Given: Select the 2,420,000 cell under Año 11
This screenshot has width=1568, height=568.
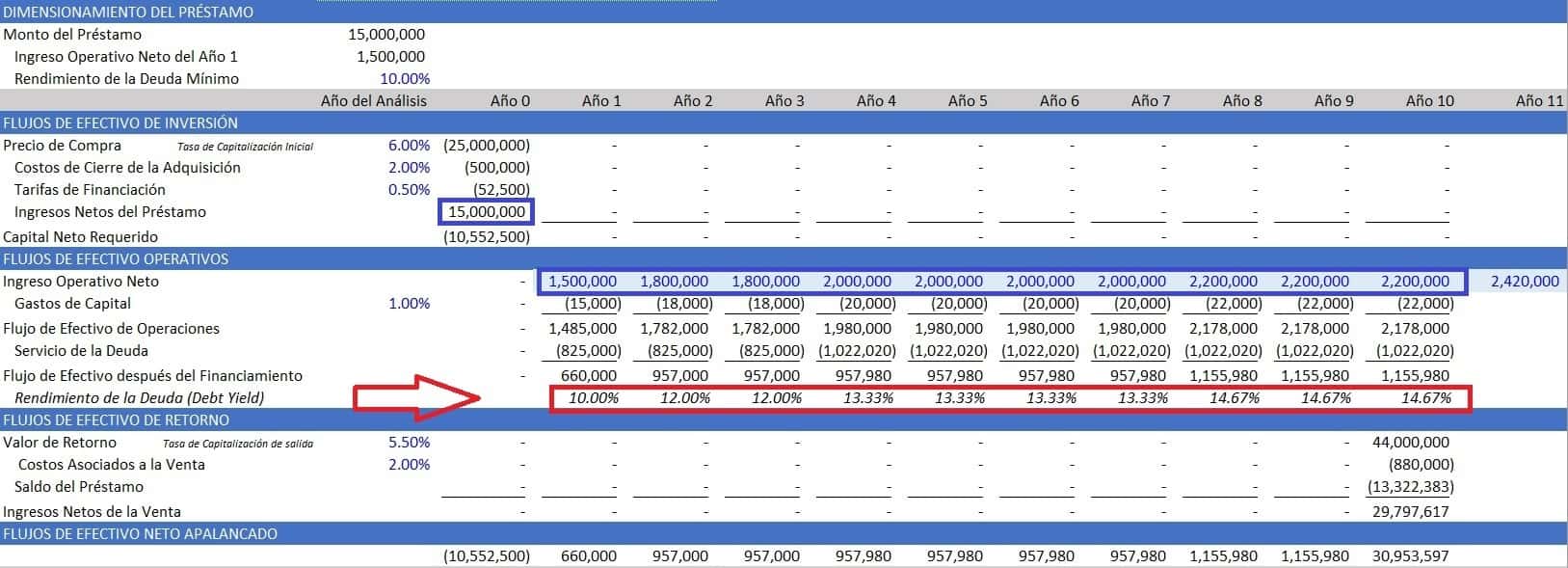Looking at the screenshot, I should click(x=1524, y=281).
